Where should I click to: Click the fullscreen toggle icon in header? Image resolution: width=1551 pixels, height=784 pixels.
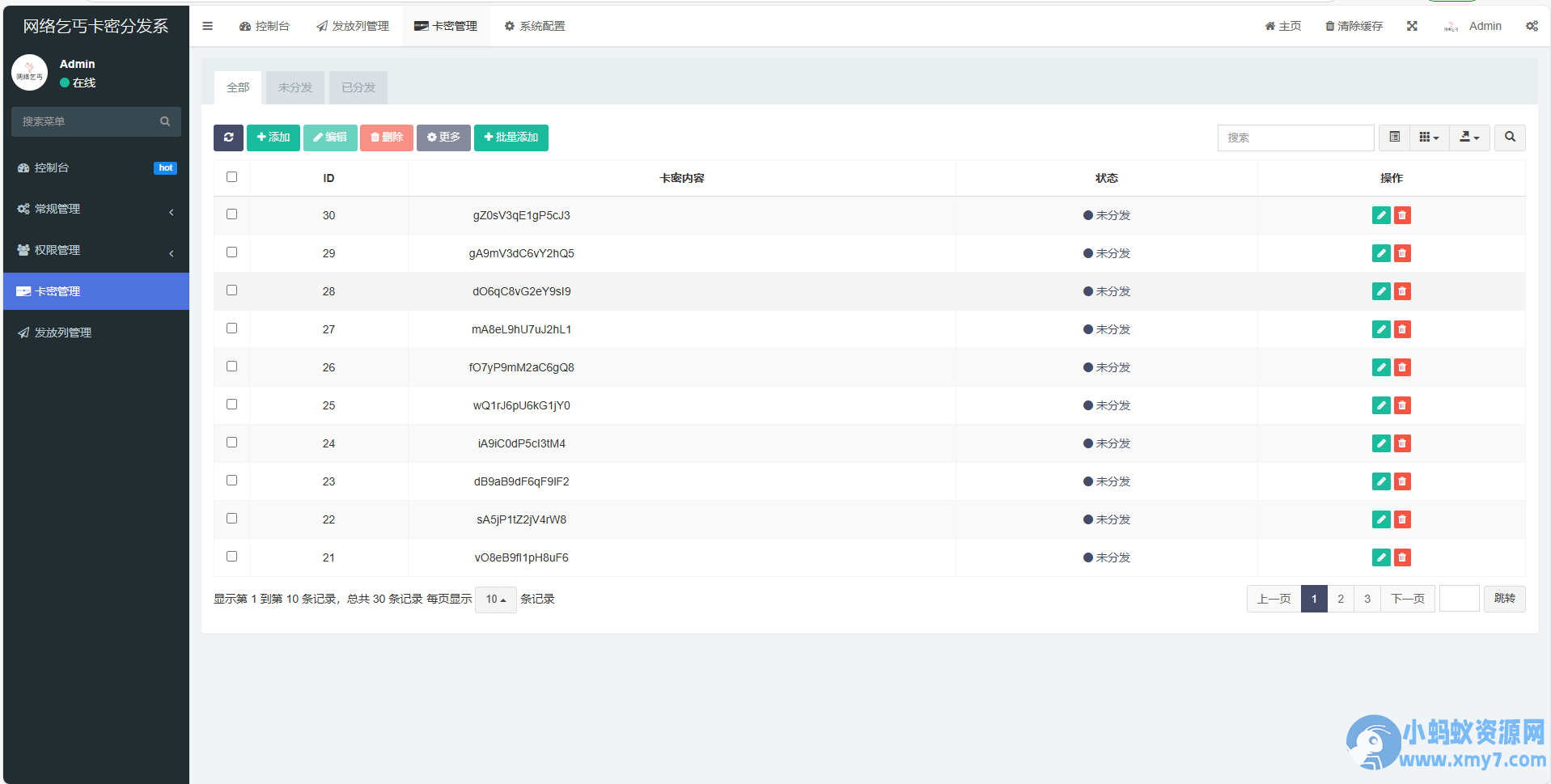(x=1412, y=26)
